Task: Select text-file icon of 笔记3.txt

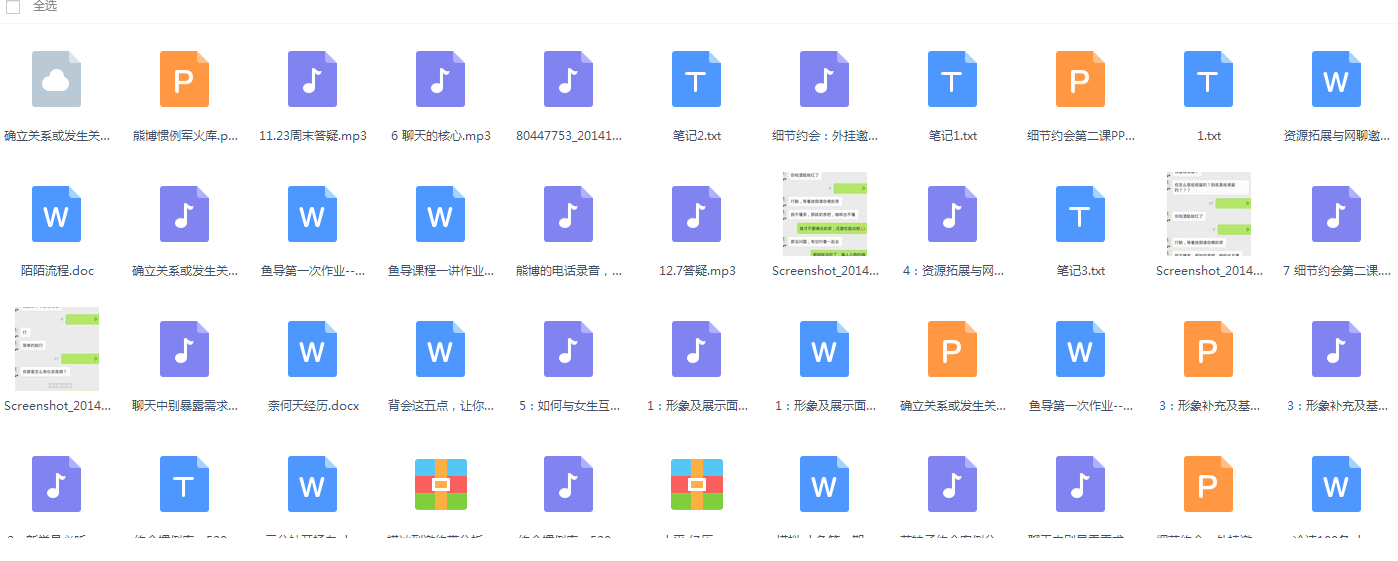Action: pos(1080,214)
